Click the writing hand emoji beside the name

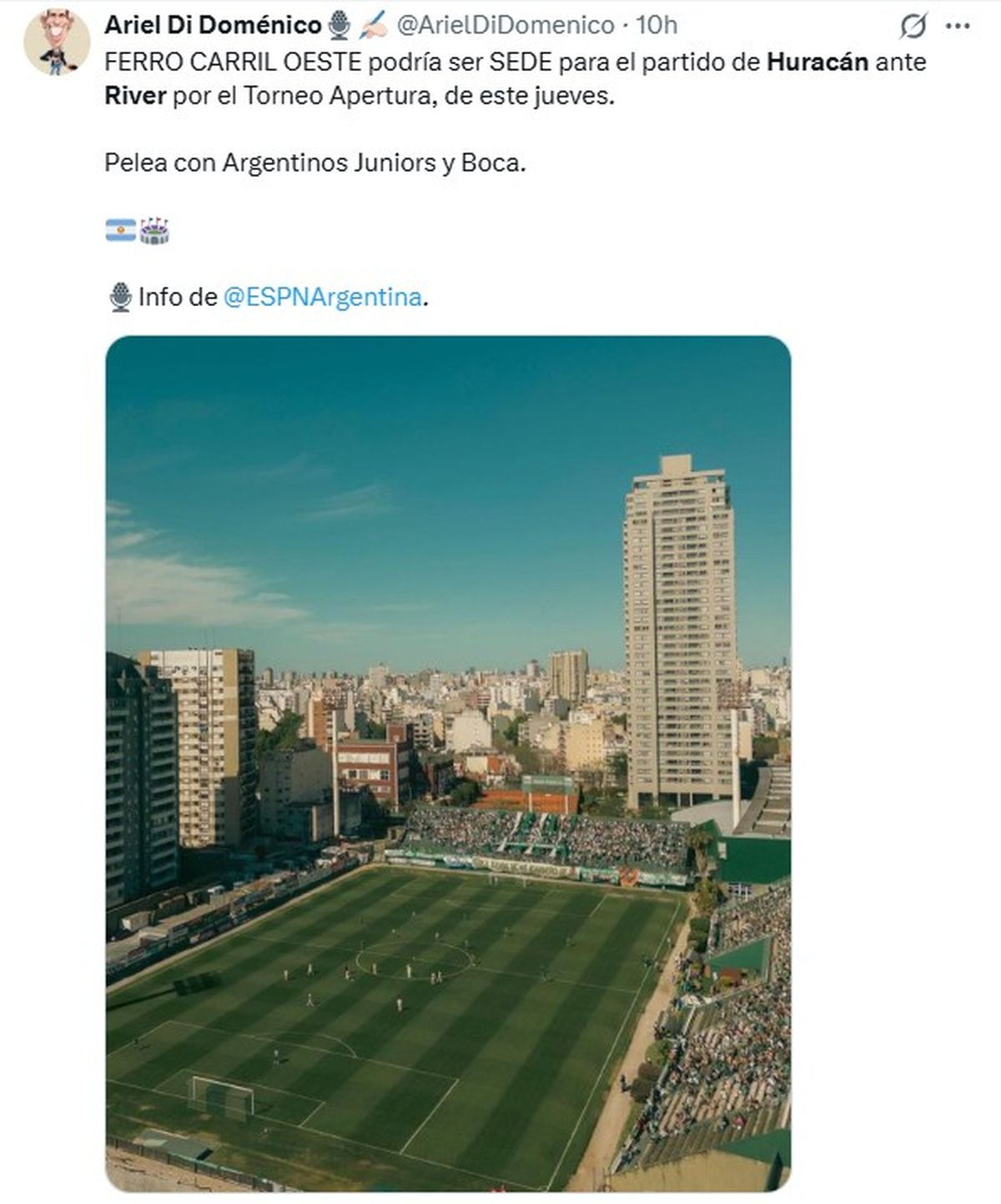[373, 26]
